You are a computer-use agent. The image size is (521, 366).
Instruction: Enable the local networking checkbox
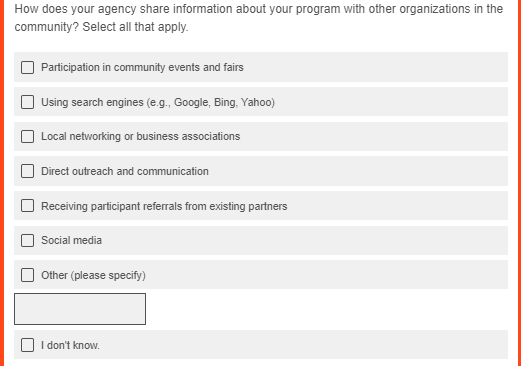[27, 136]
